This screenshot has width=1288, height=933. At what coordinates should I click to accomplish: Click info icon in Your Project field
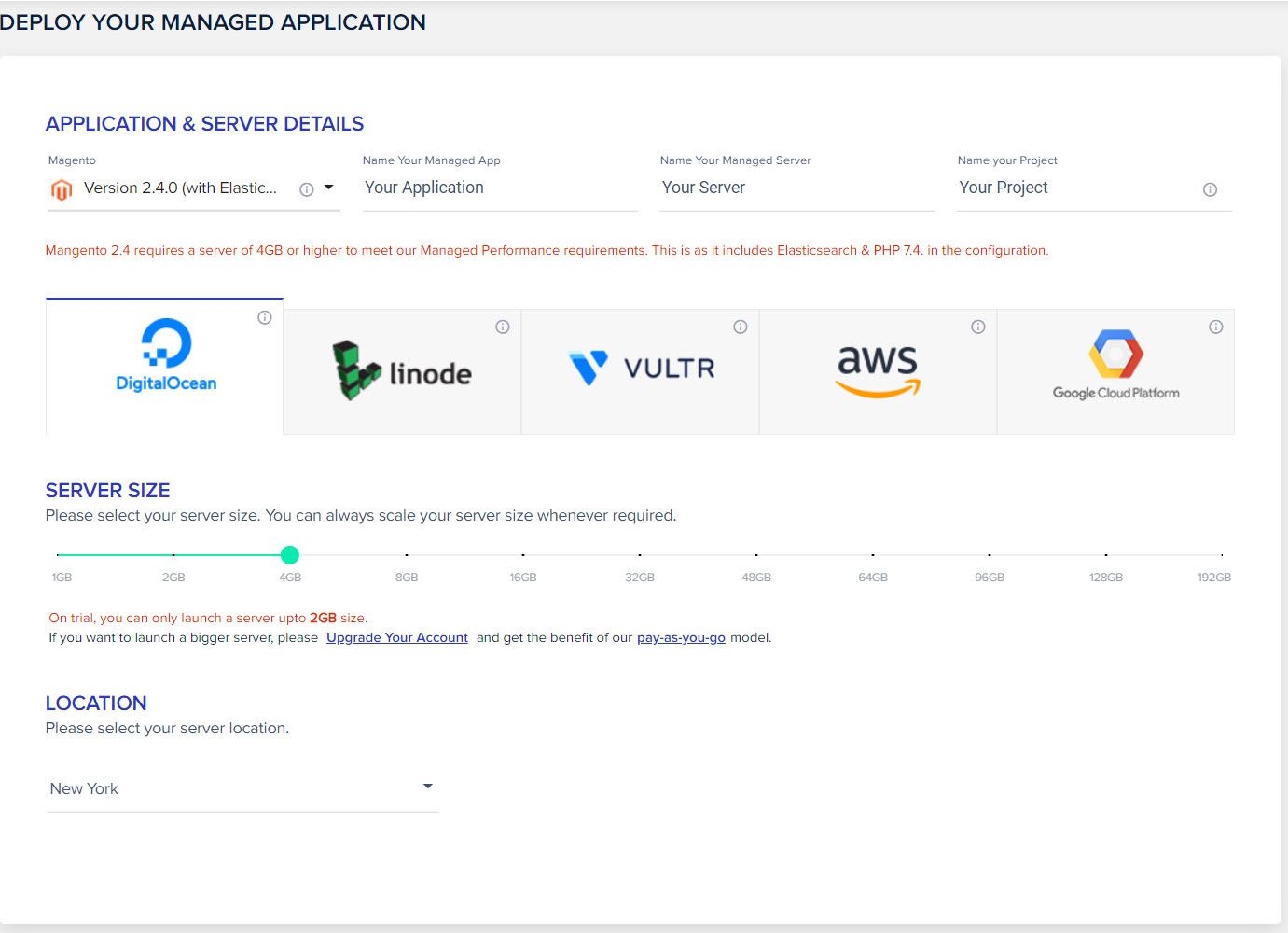[x=1210, y=189]
